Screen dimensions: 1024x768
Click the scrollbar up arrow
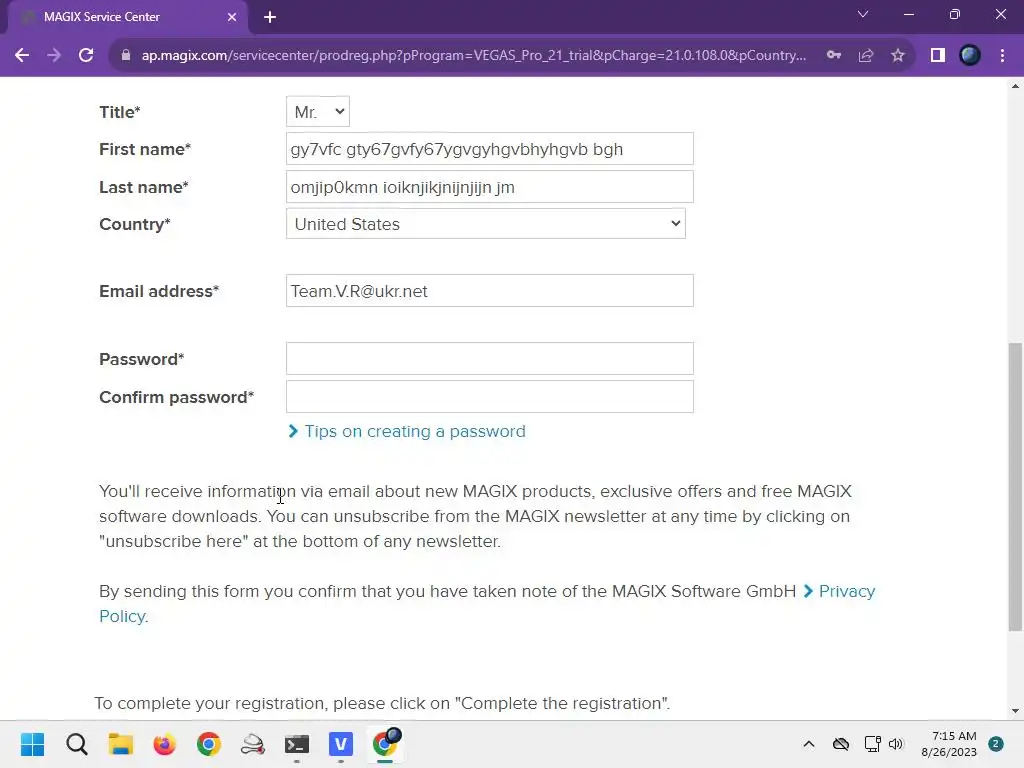[x=1015, y=86]
